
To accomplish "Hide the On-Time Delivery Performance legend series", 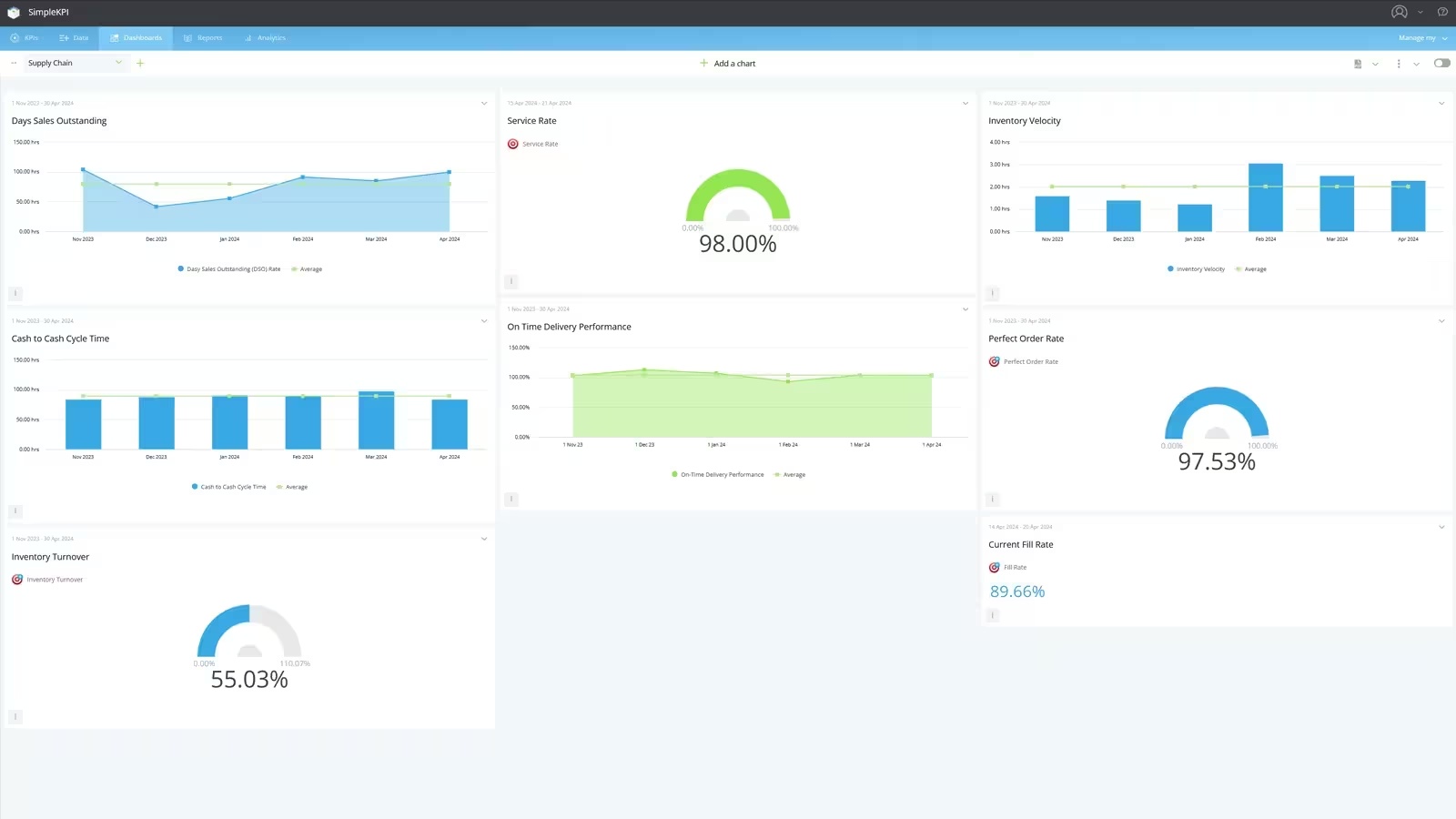I will click(x=717, y=474).
